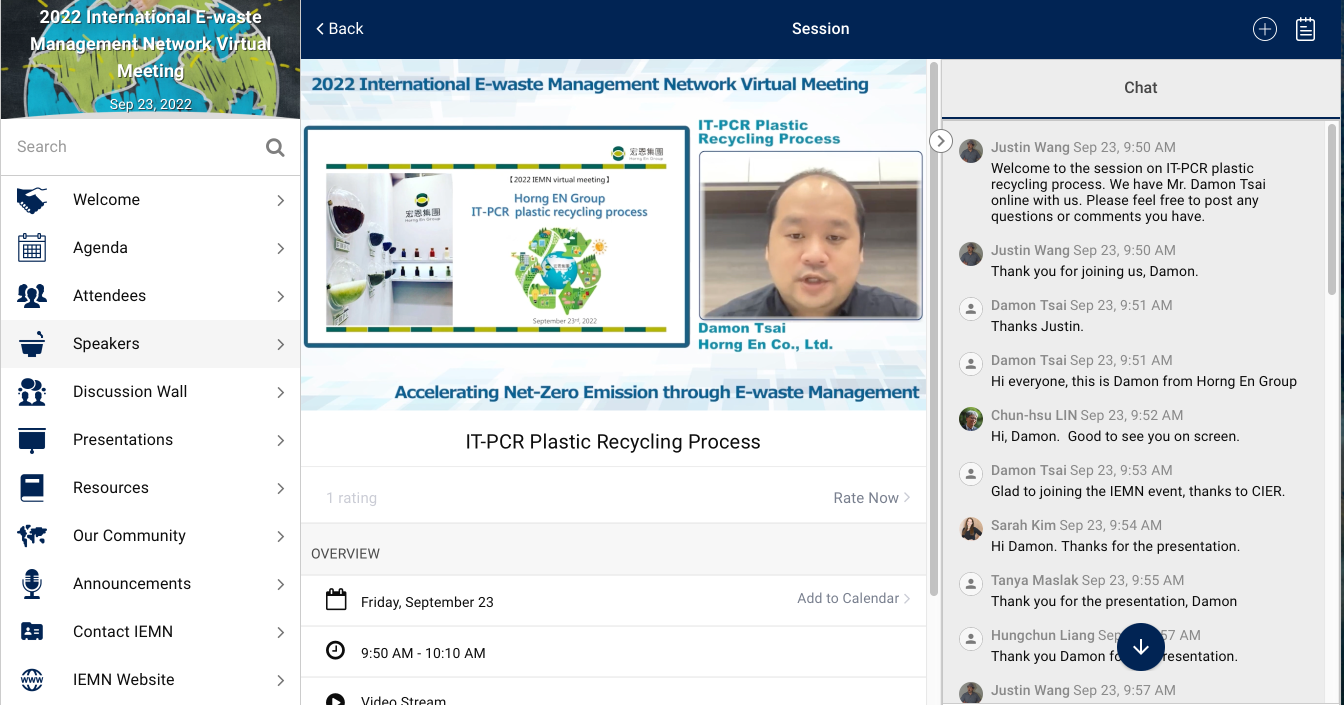Click the speaker video thumbnail of Damon Tsai
Screen dimensions: 1344x705
pos(809,236)
